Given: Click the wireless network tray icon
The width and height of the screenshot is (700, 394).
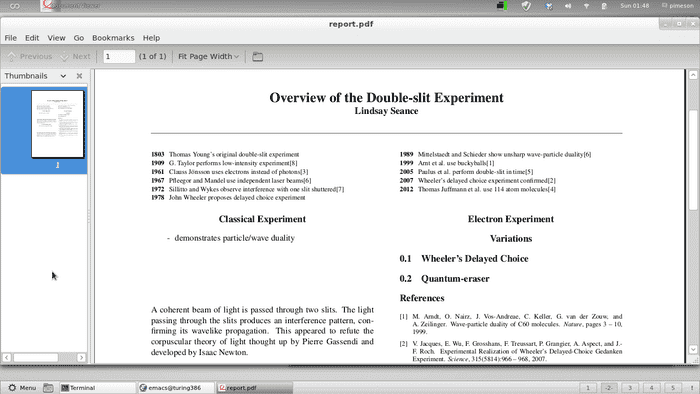Looking at the screenshot, I should click(x=586, y=6).
